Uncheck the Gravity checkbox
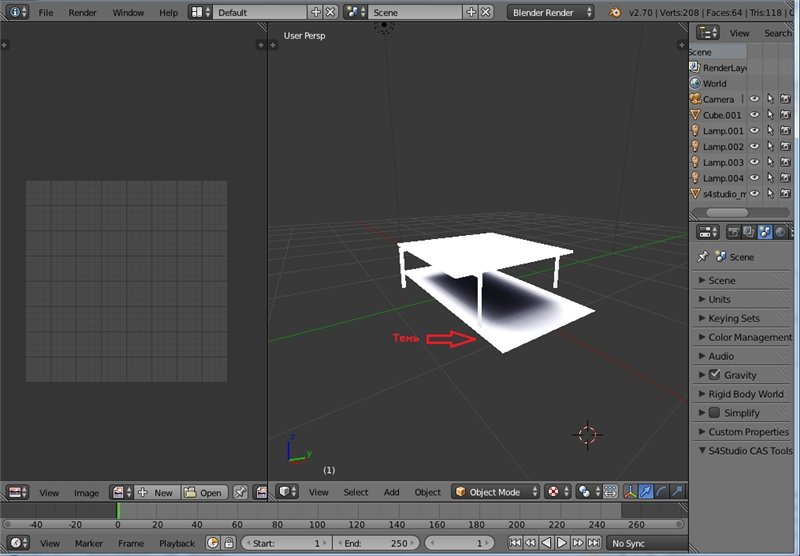The image size is (800, 556). click(x=714, y=375)
